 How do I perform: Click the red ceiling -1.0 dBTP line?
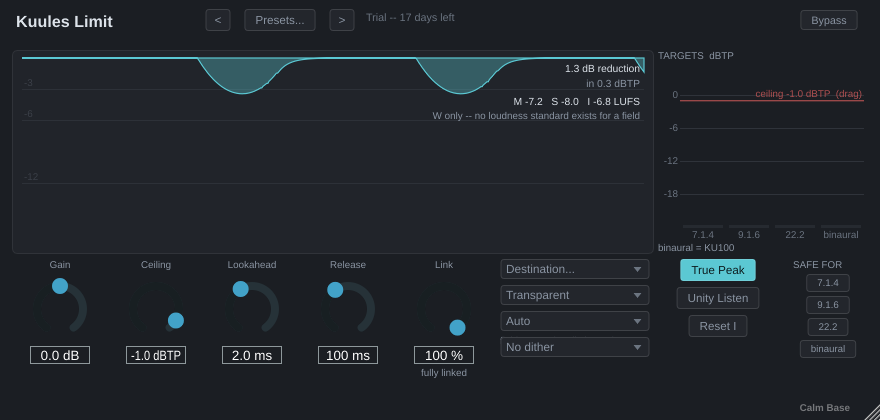coord(772,101)
